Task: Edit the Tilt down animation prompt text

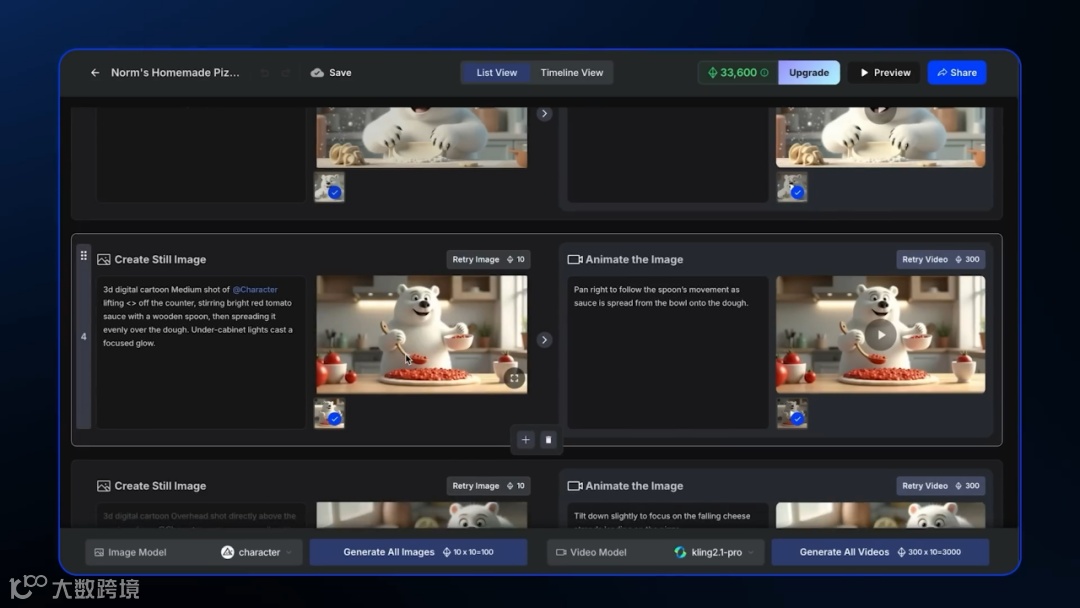Action: pos(667,516)
